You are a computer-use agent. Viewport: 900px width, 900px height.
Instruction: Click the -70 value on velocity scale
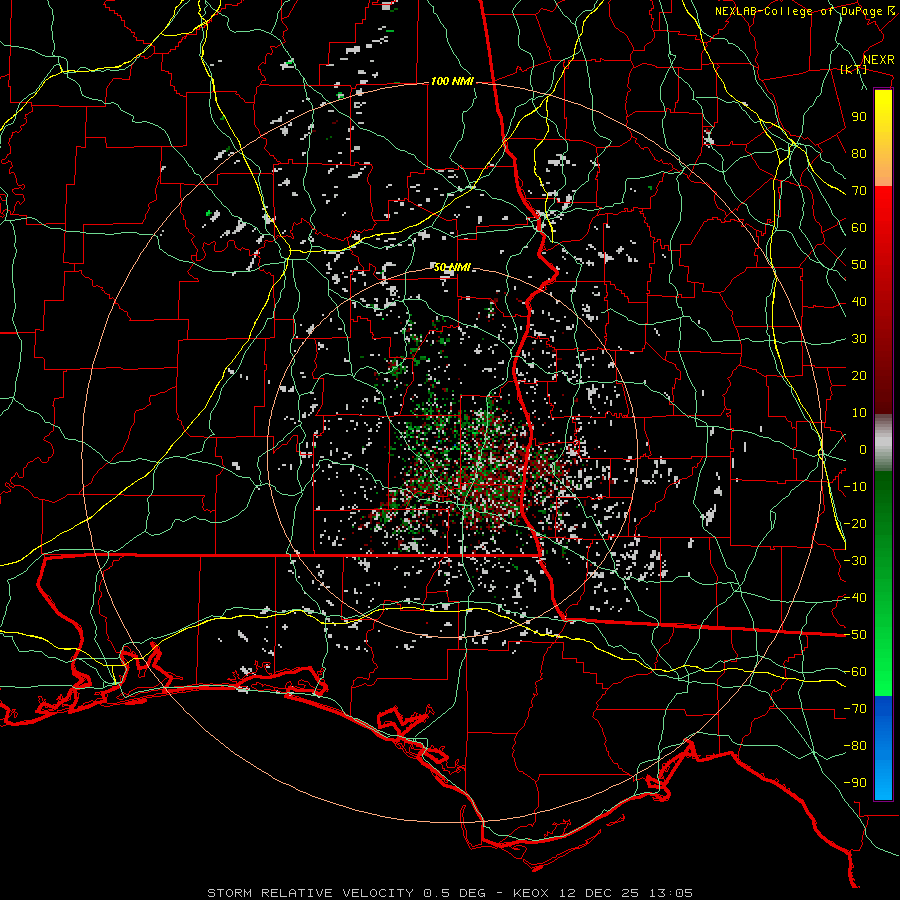(855, 709)
